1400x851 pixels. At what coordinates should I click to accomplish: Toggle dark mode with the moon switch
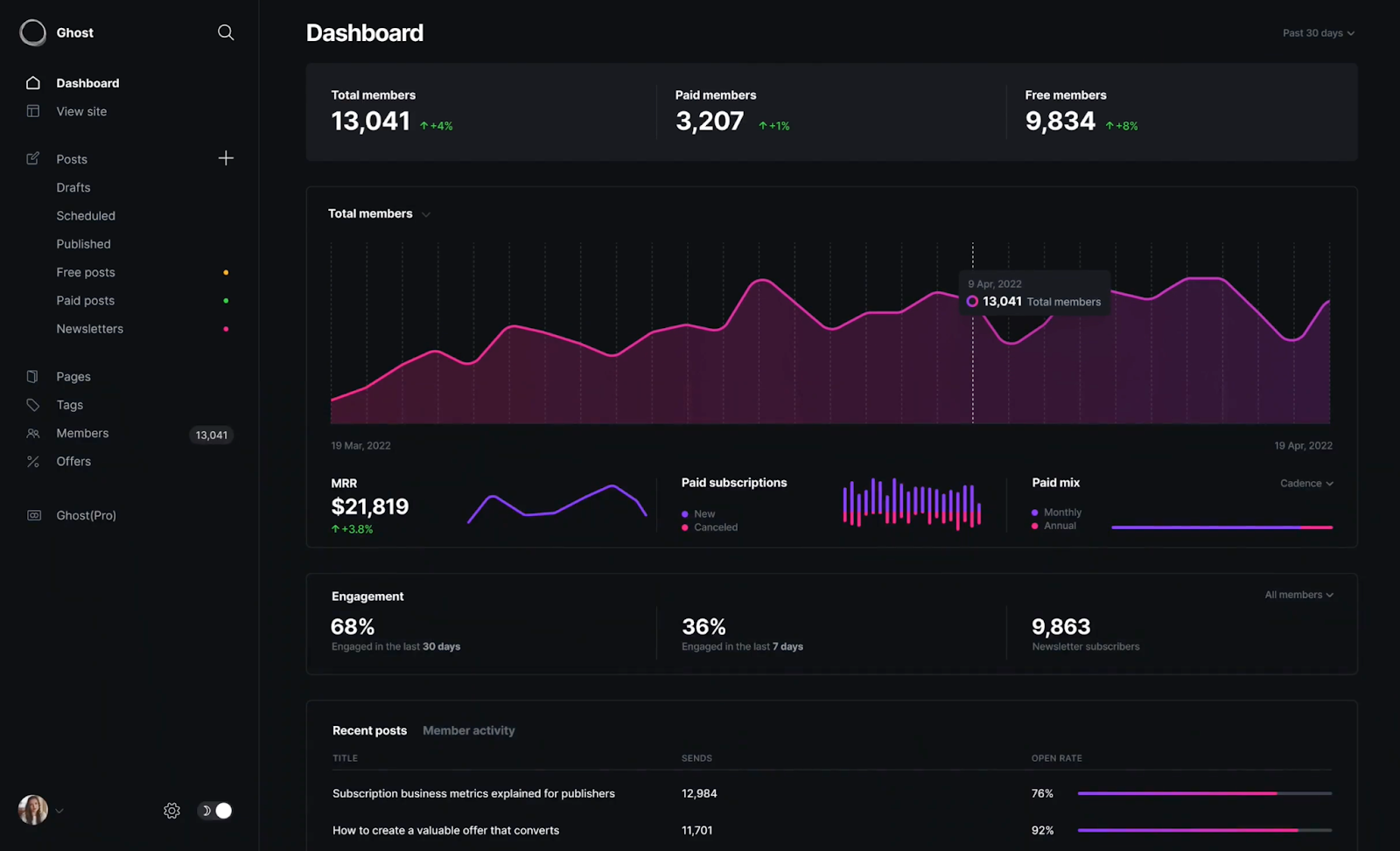[214, 811]
